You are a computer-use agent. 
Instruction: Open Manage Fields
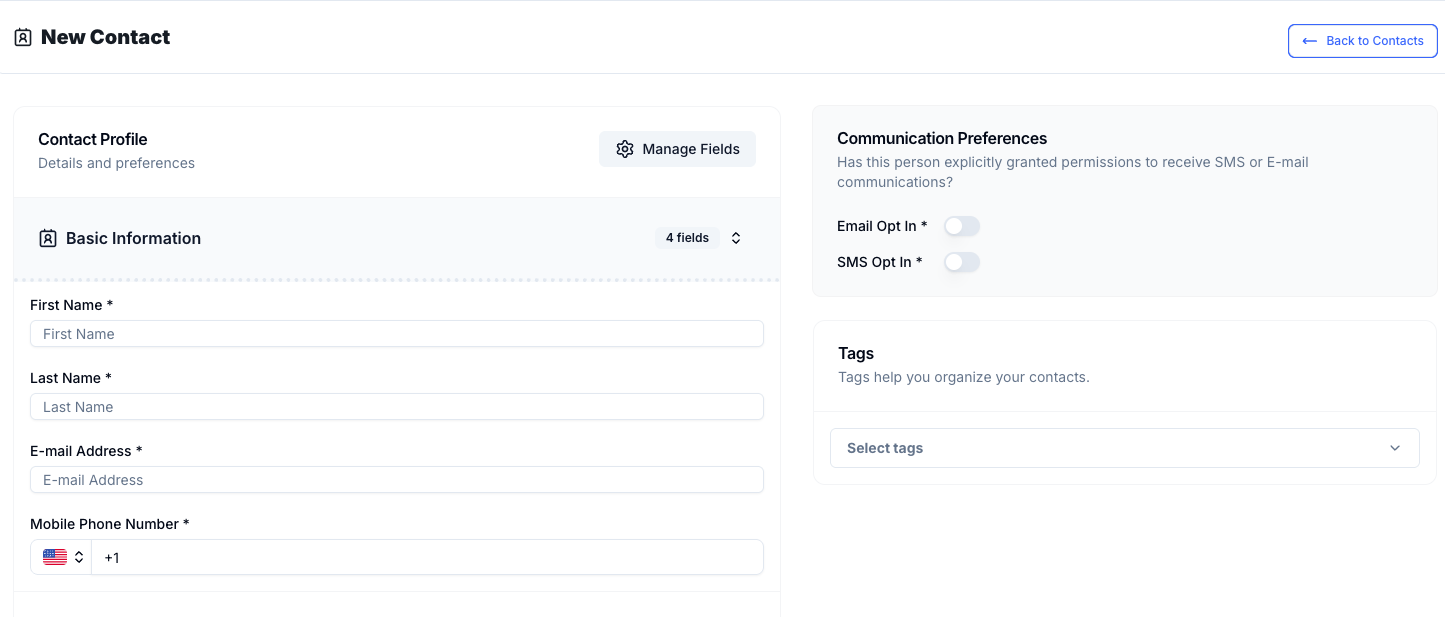point(677,149)
